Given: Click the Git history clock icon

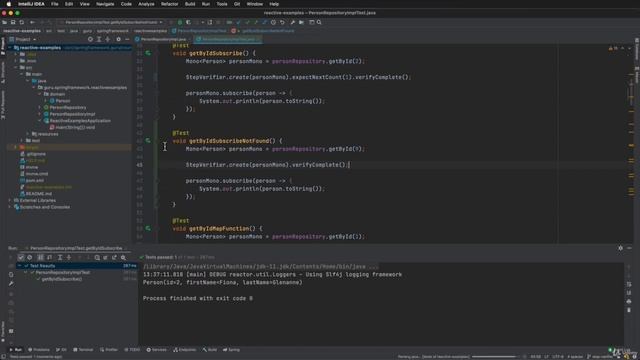Looking at the screenshot, I should click(273, 22).
